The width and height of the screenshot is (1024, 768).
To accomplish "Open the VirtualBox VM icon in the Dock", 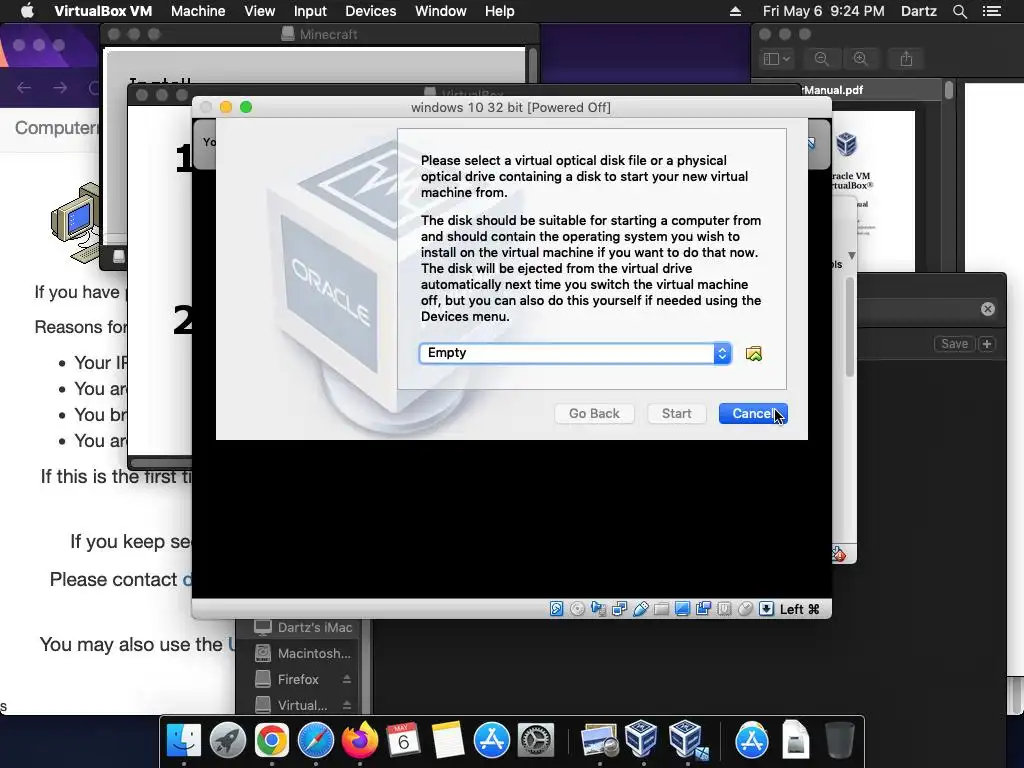I will 686,740.
